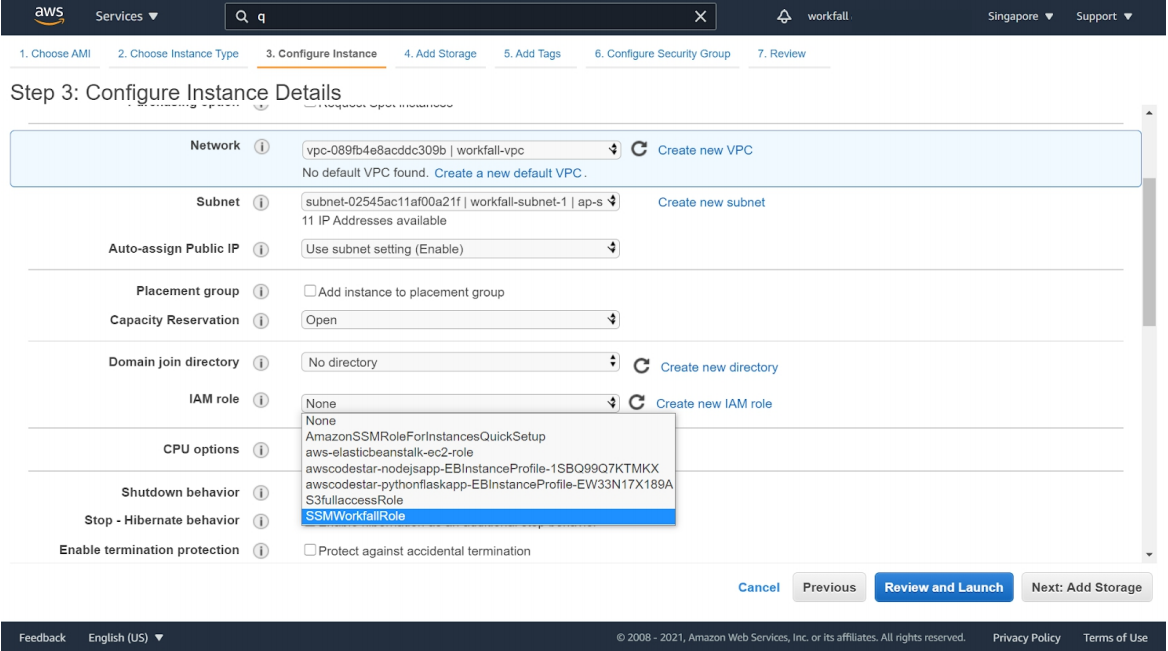The width and height of the screenshot is (1168, 651).
Task: Refresh the IAM role list
Action: [x=637, y=403]
